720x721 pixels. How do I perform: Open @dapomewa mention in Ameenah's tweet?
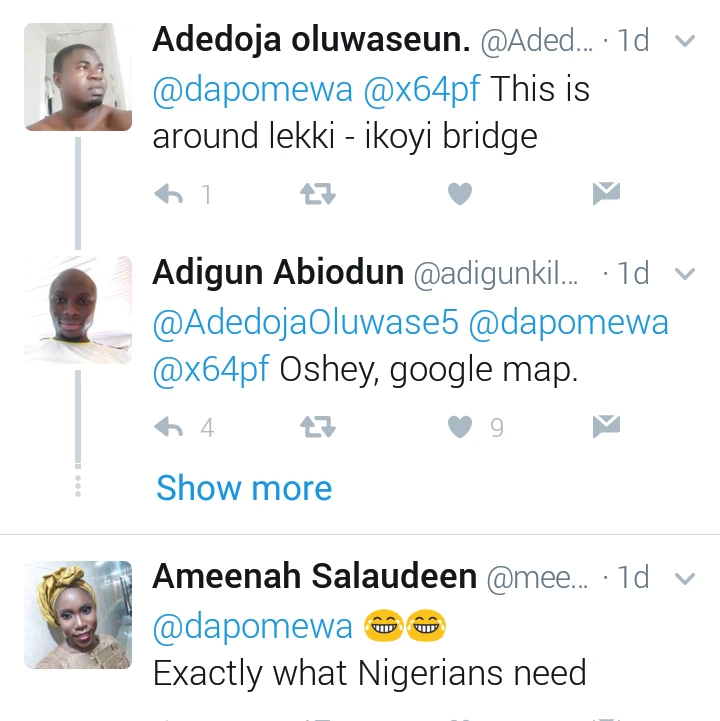(x=253, y=627)
